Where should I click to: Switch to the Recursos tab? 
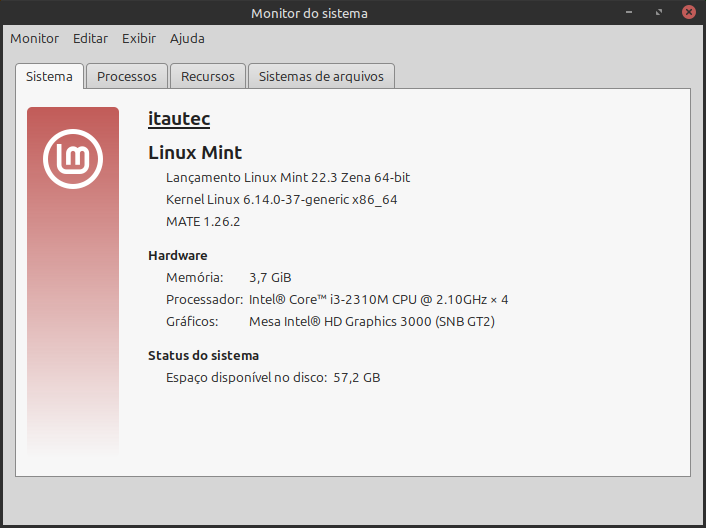(x=208, y=76)
